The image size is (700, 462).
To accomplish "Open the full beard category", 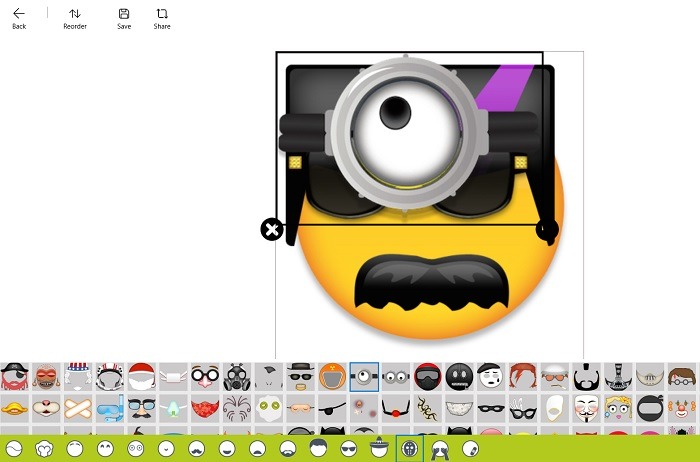I will [288, 448].
